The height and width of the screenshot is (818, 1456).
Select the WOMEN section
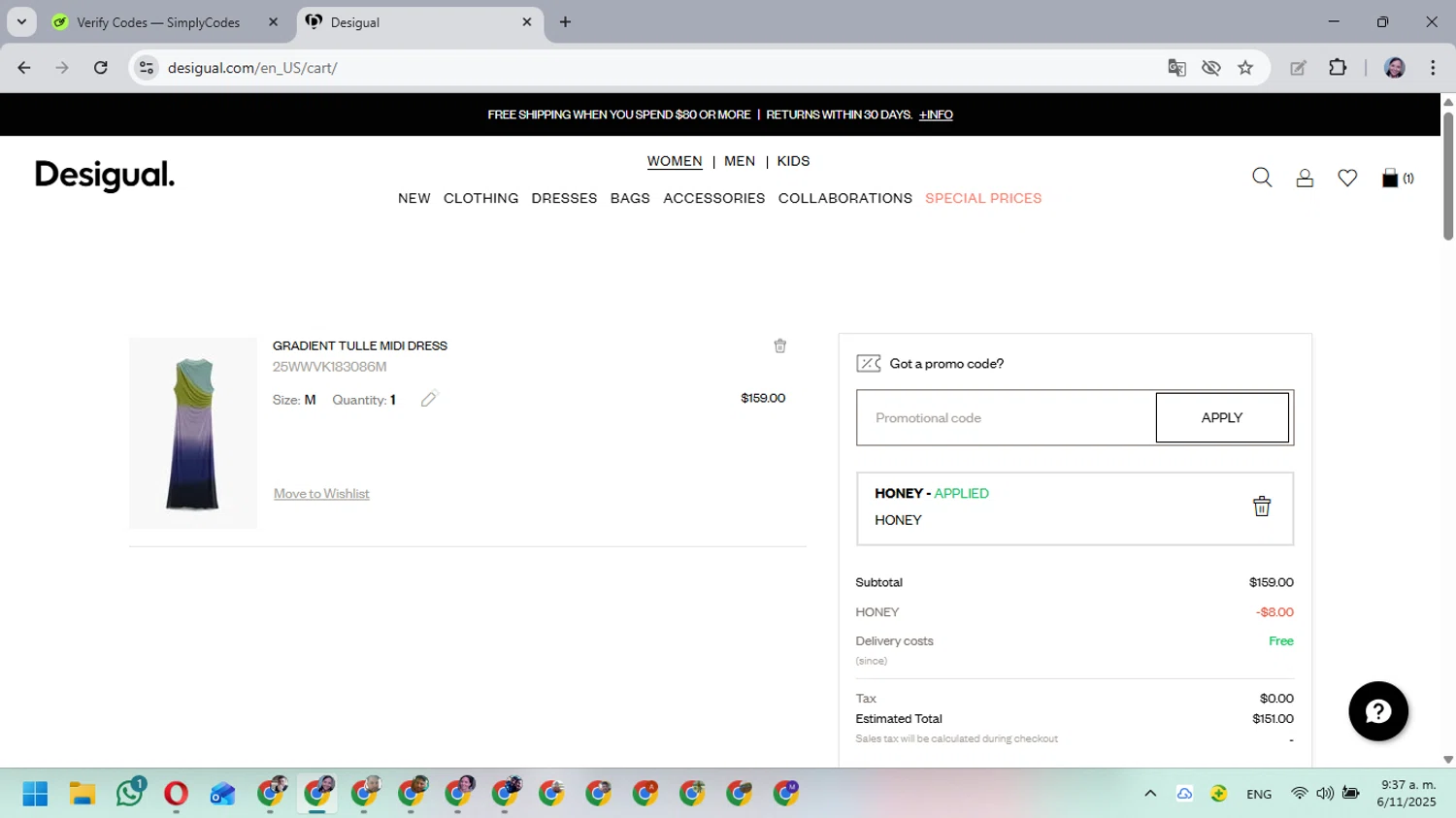pos(675,161)
